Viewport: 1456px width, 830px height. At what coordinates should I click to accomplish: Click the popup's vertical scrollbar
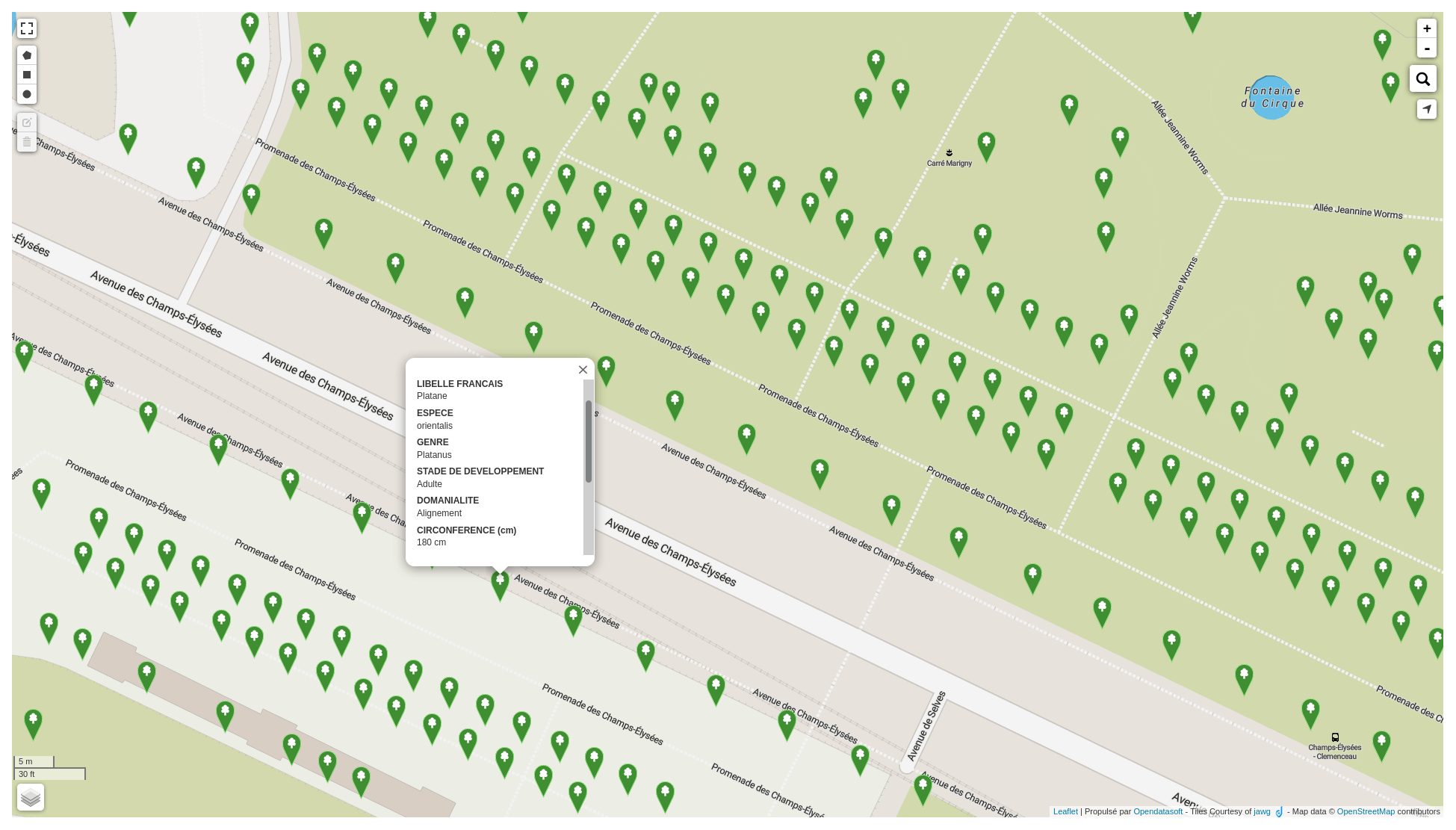[589, 442]
